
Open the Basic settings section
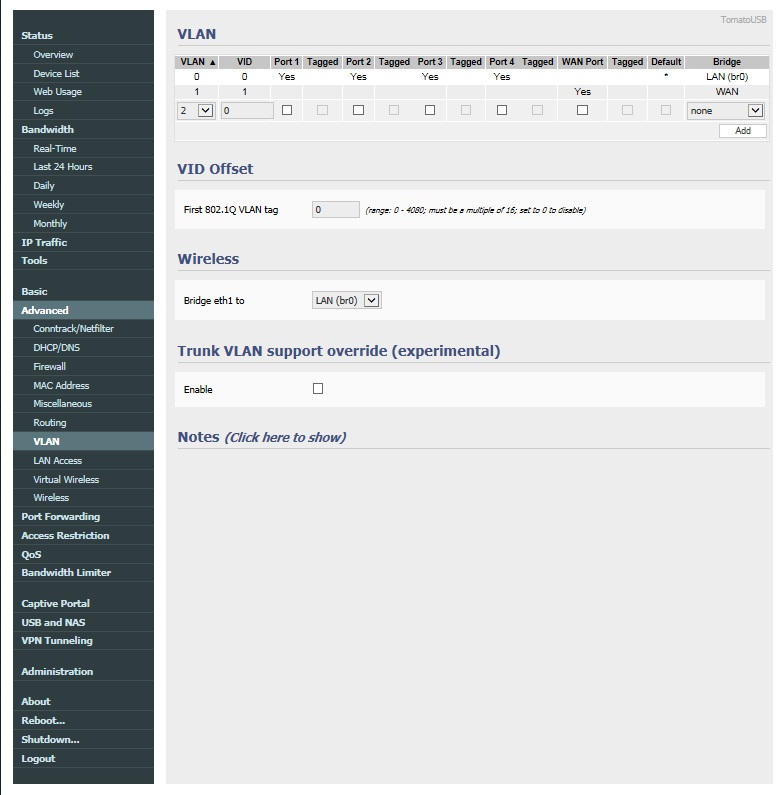coord(34,292)
